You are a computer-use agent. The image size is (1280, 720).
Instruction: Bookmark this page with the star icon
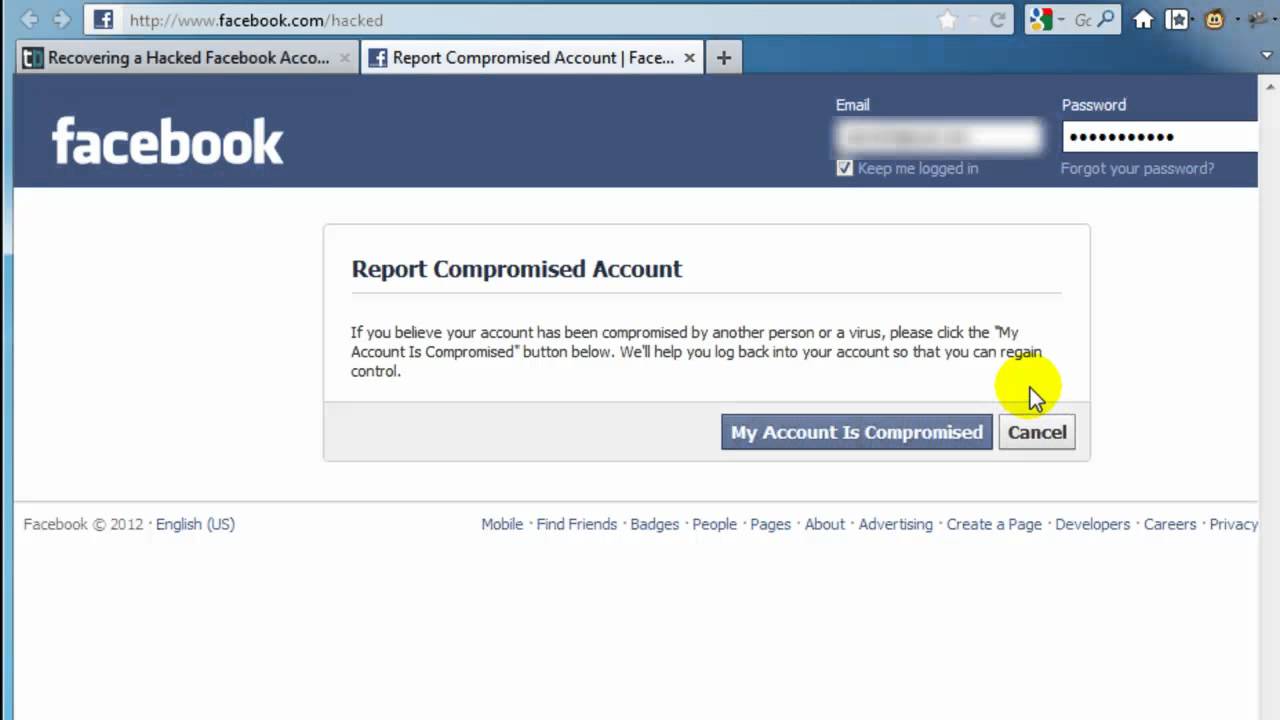click(x=947, y=20)
